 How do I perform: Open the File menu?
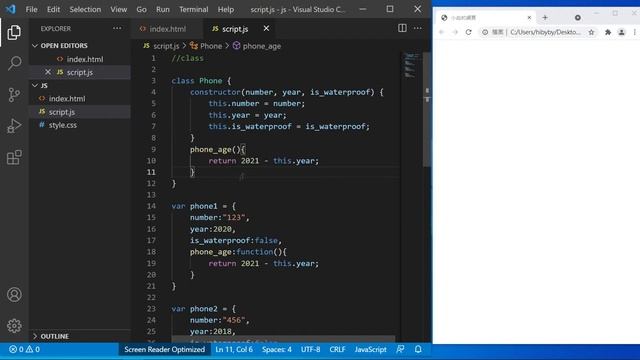point(31,9)
